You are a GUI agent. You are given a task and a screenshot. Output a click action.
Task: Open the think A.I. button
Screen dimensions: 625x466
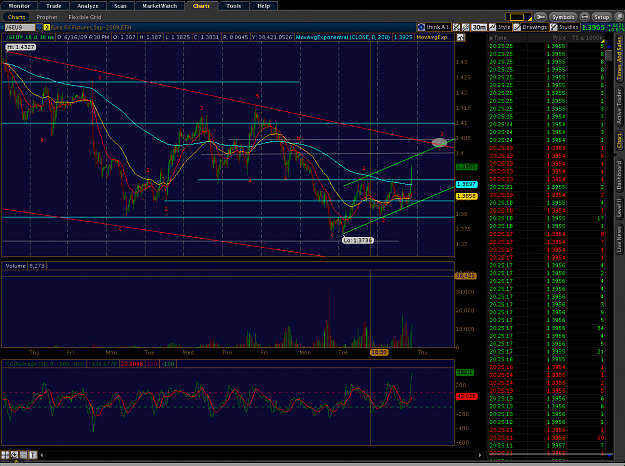434,27
